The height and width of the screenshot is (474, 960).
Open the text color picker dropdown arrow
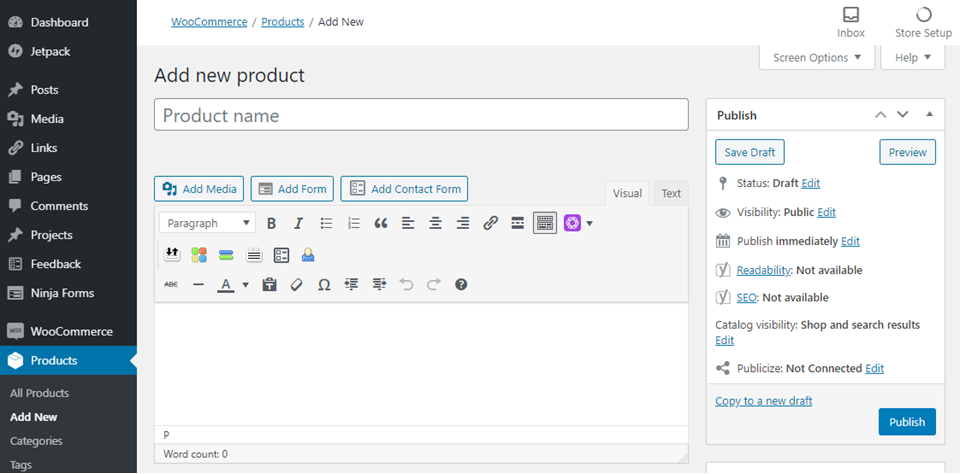click(246, 285)
